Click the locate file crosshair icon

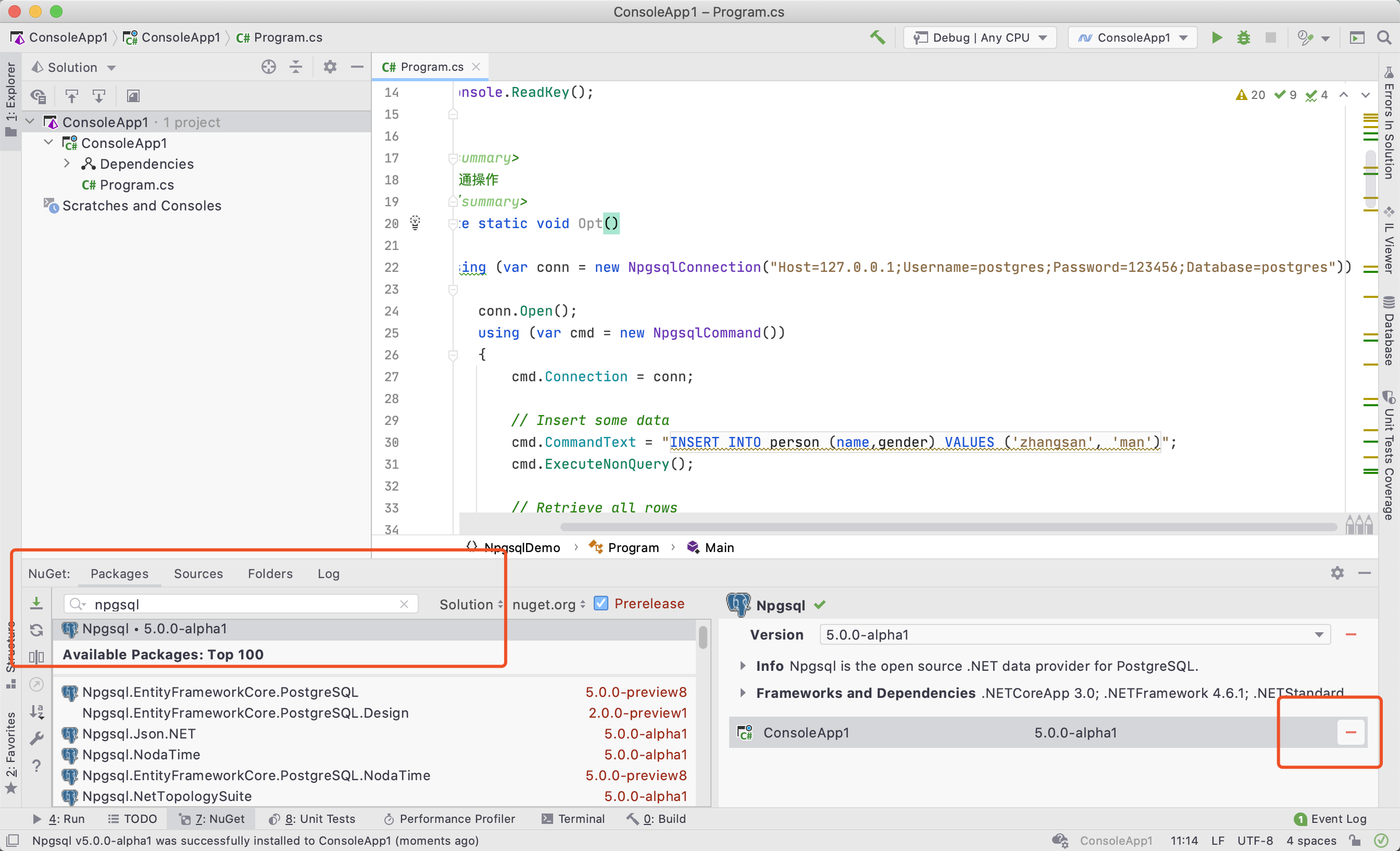pos(268,67)
